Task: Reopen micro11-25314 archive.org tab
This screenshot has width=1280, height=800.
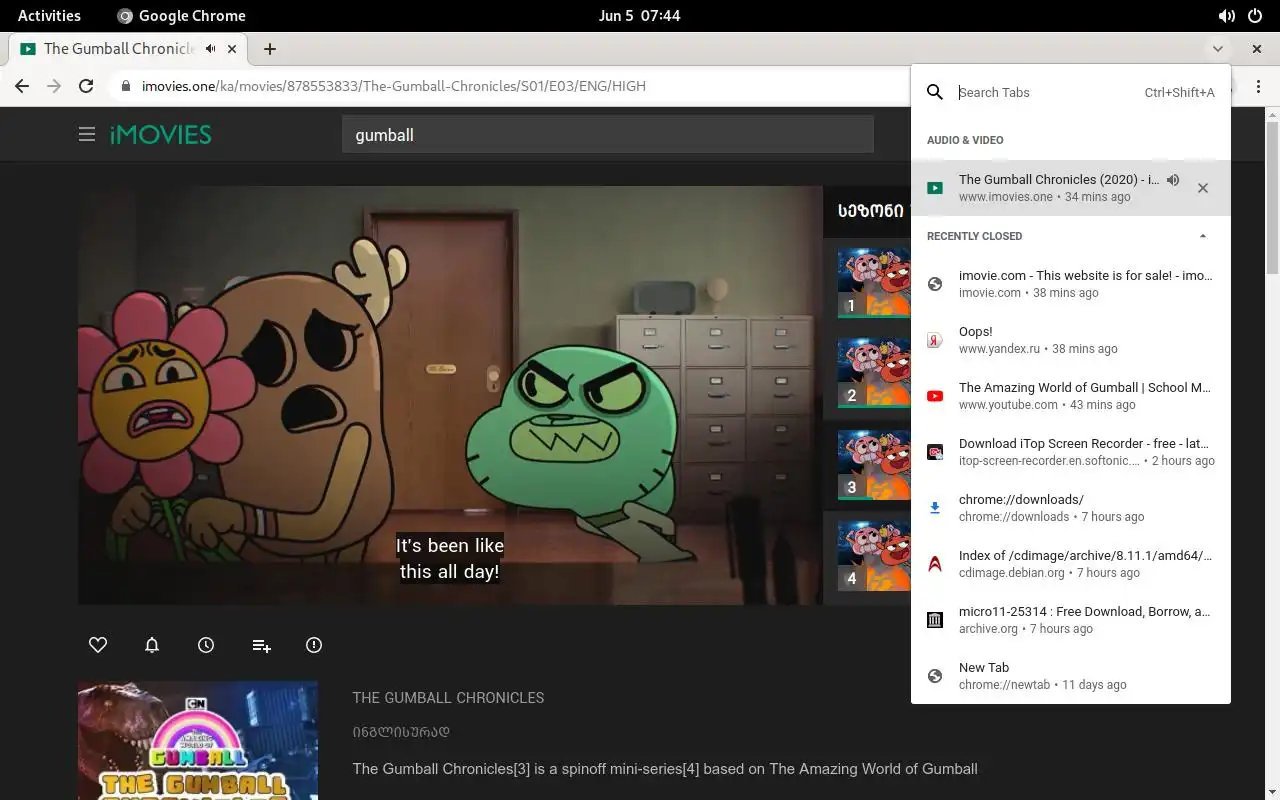Action: point(1071,620)
